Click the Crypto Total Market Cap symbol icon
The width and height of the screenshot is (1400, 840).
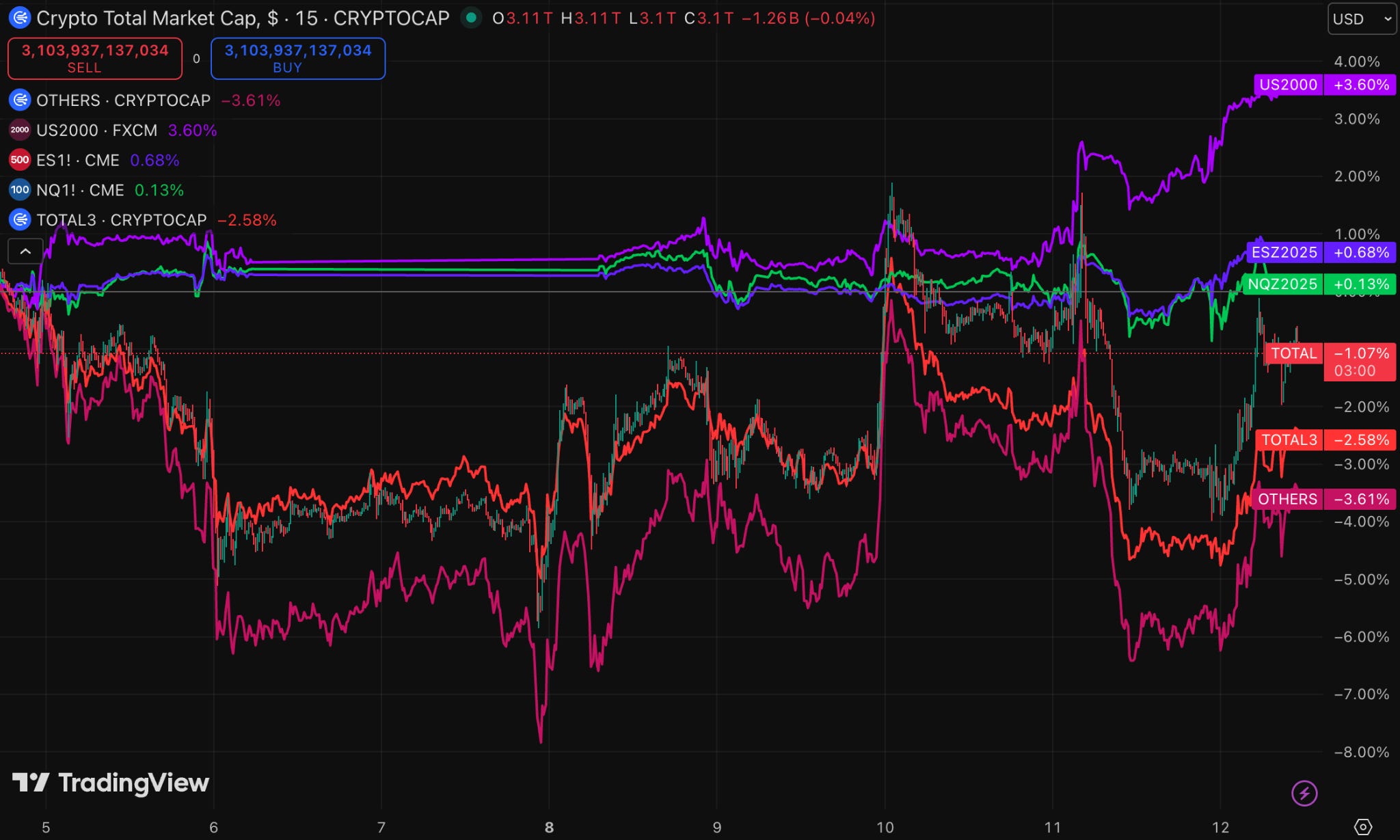coord(20,18)
